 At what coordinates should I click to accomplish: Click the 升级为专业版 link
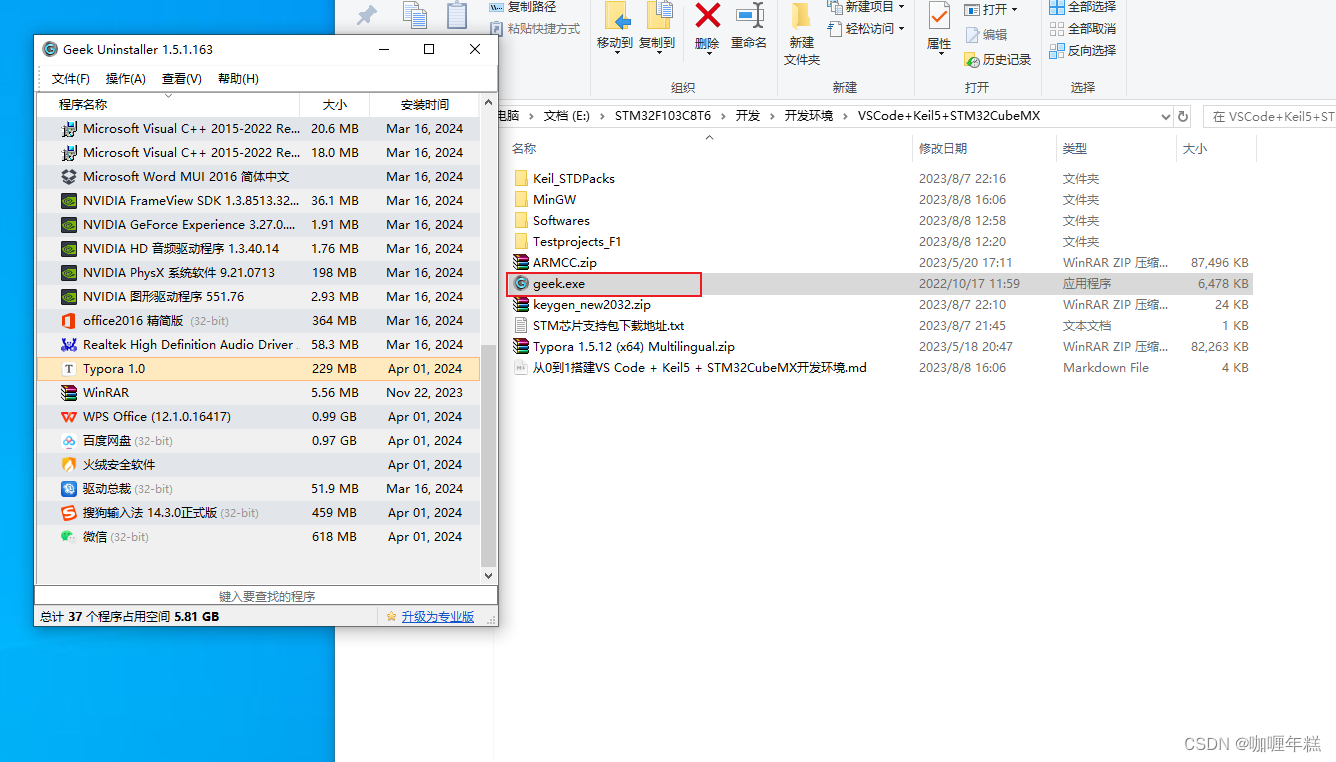[x=437, y=617]
